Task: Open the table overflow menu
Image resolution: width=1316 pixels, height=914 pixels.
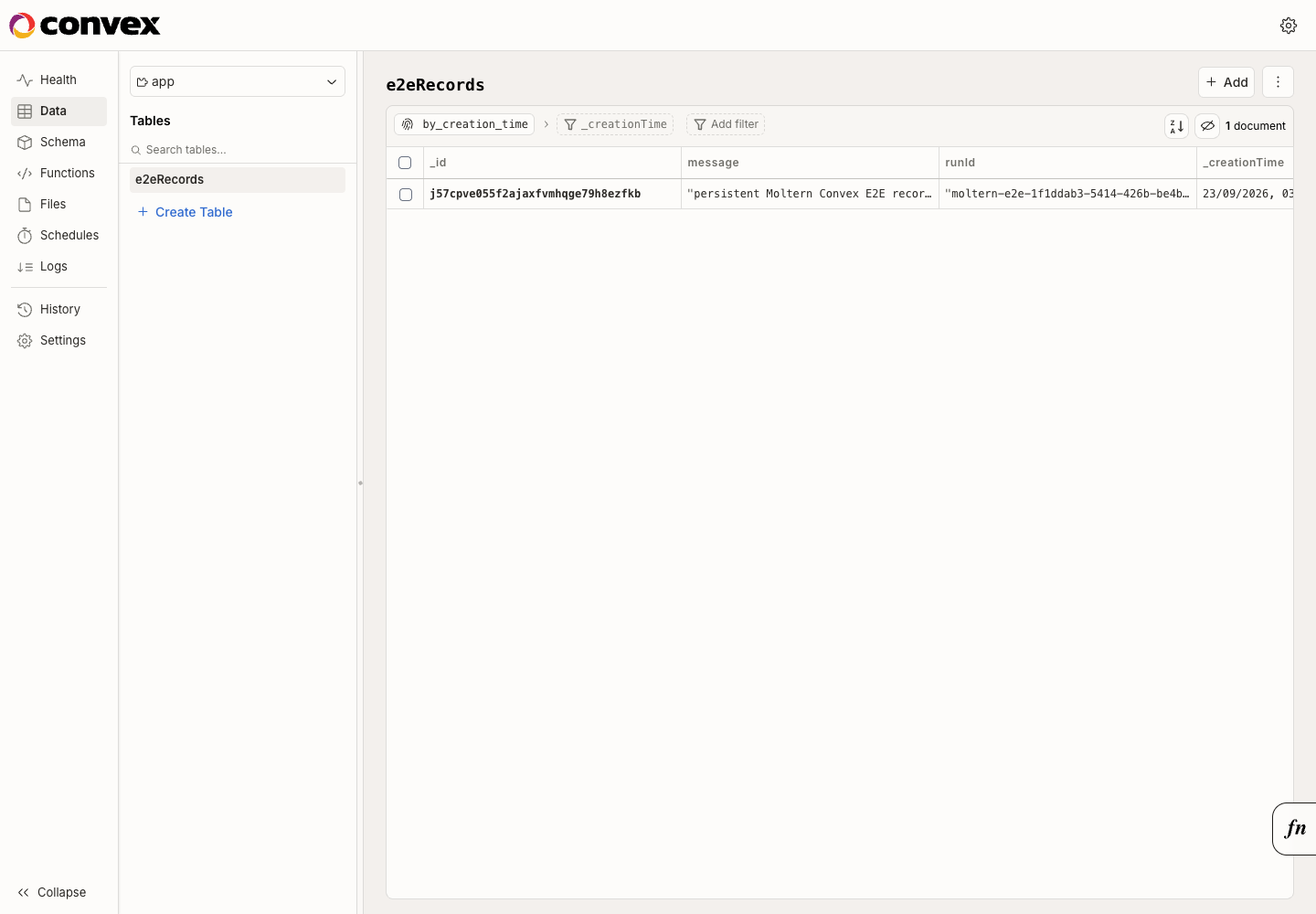Action: tap(1278, 82)
